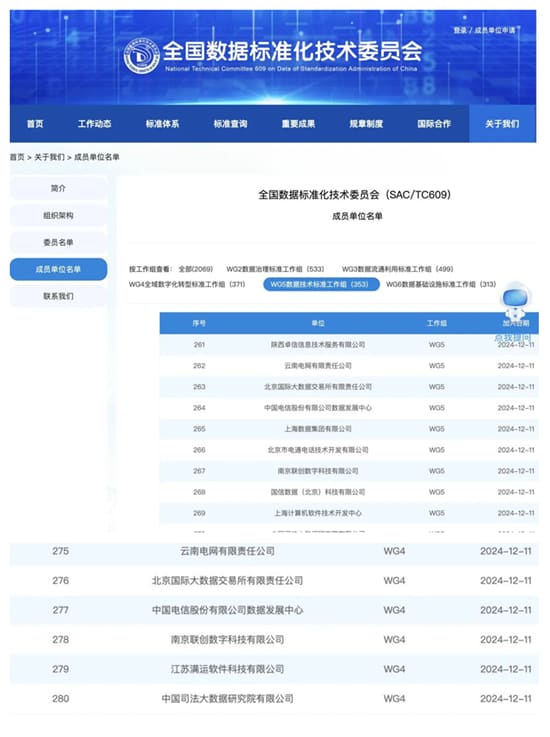Viewport: 550px width, 737px height.
Task: Click 中国电信股份有限公司数据发展中心 in row 264
Action: [x=318, y=408]
